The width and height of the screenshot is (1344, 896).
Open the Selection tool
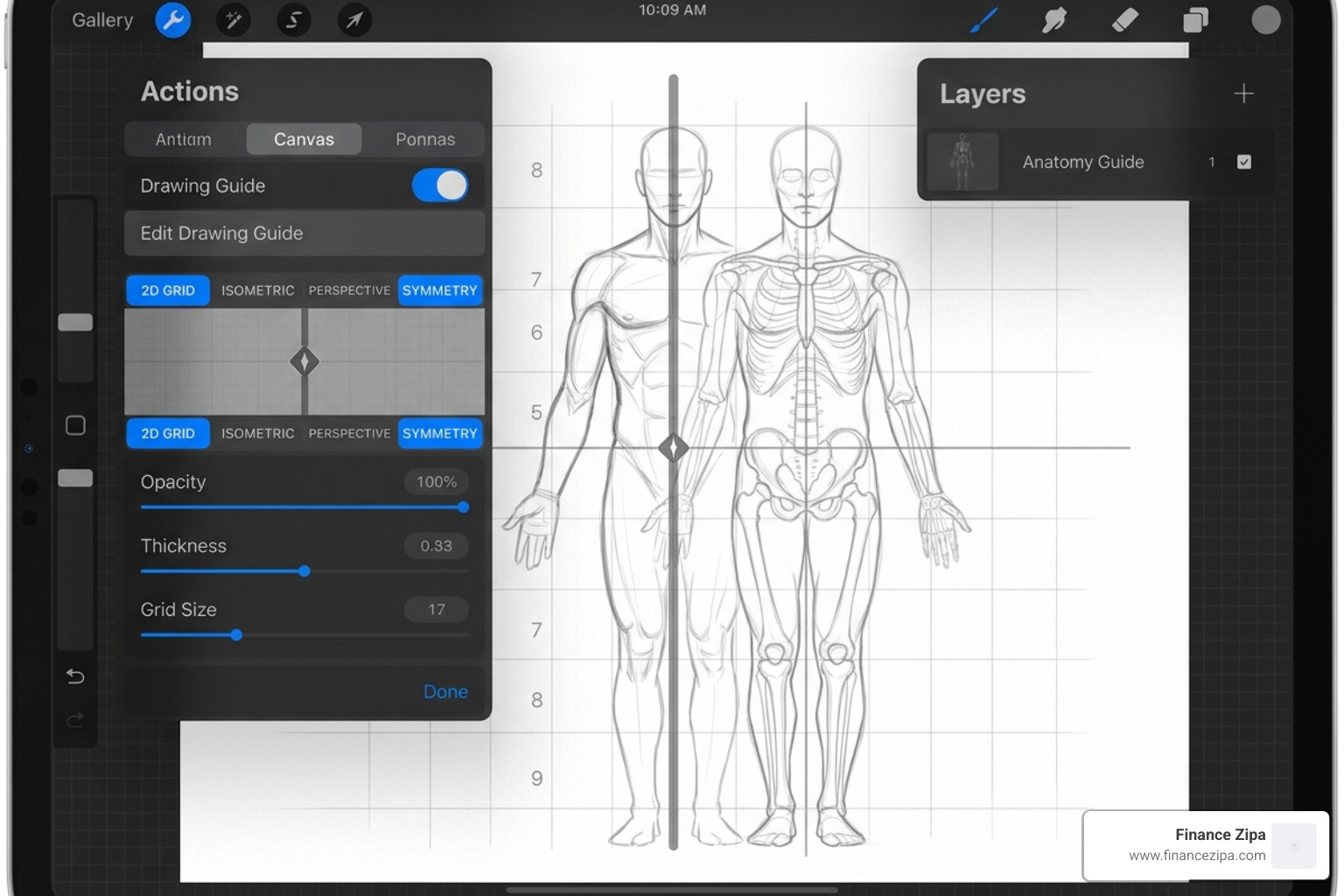click(293, 19)
